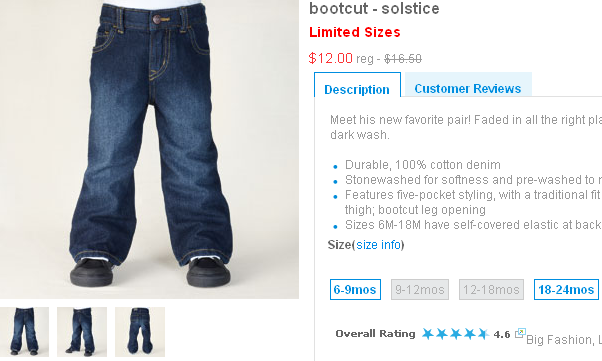Click the 4.6 rating score
Viewport: 602px width, 361px height.
502,335
